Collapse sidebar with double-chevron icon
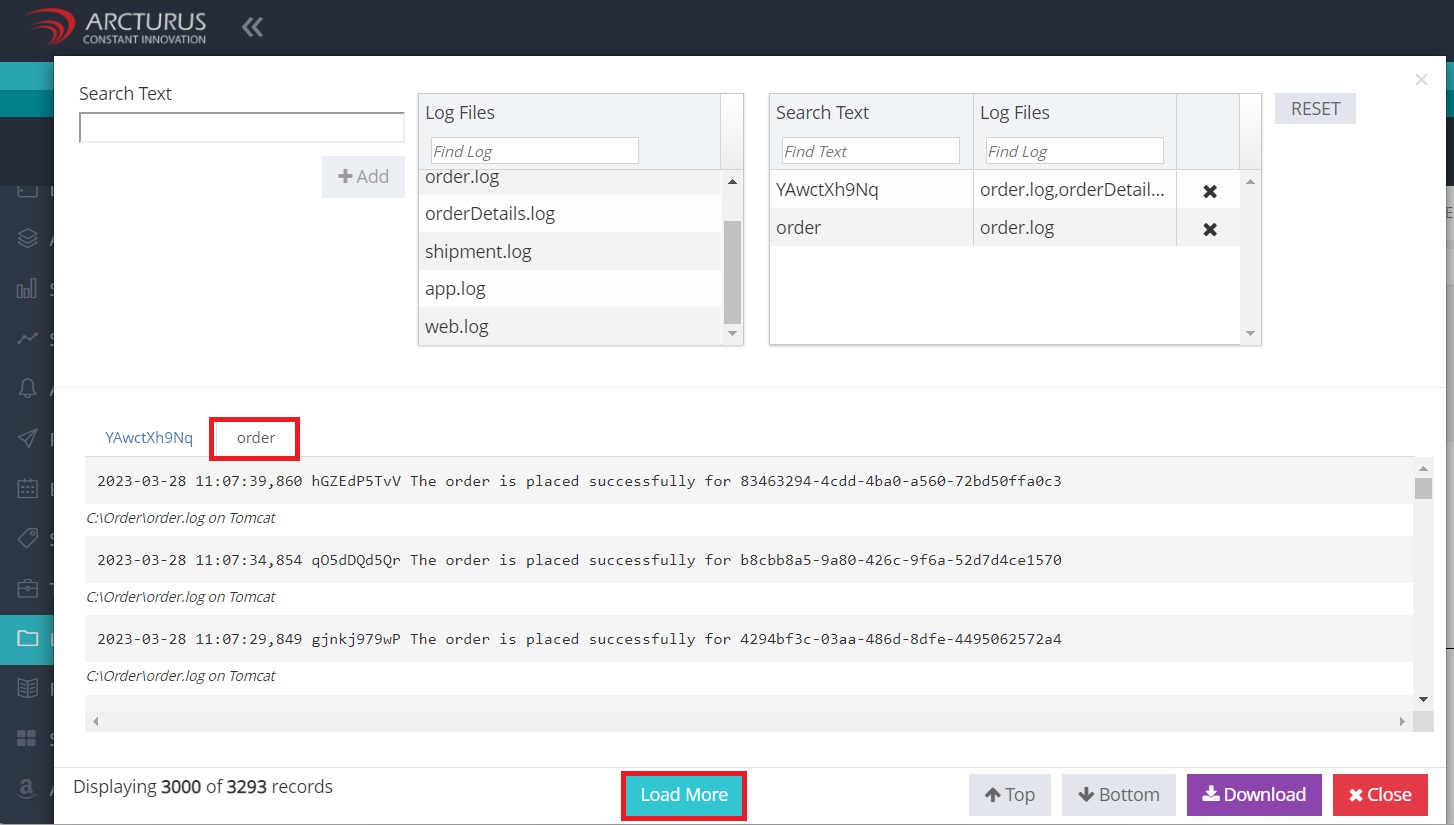 [x=252, y=27]
